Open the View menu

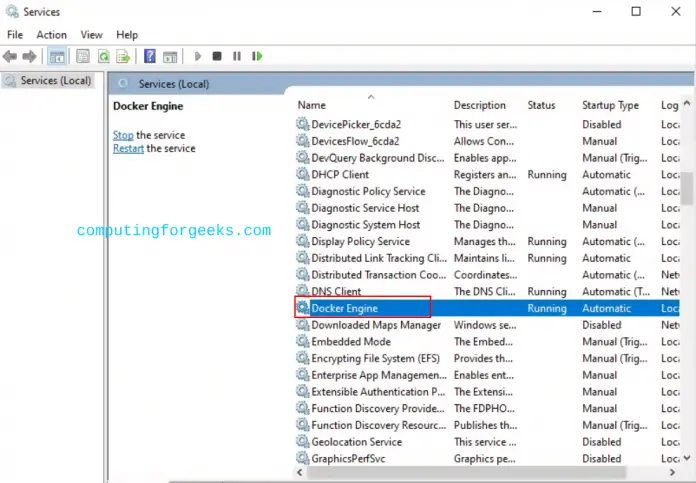pyautogui.click(x=91, y=35)
